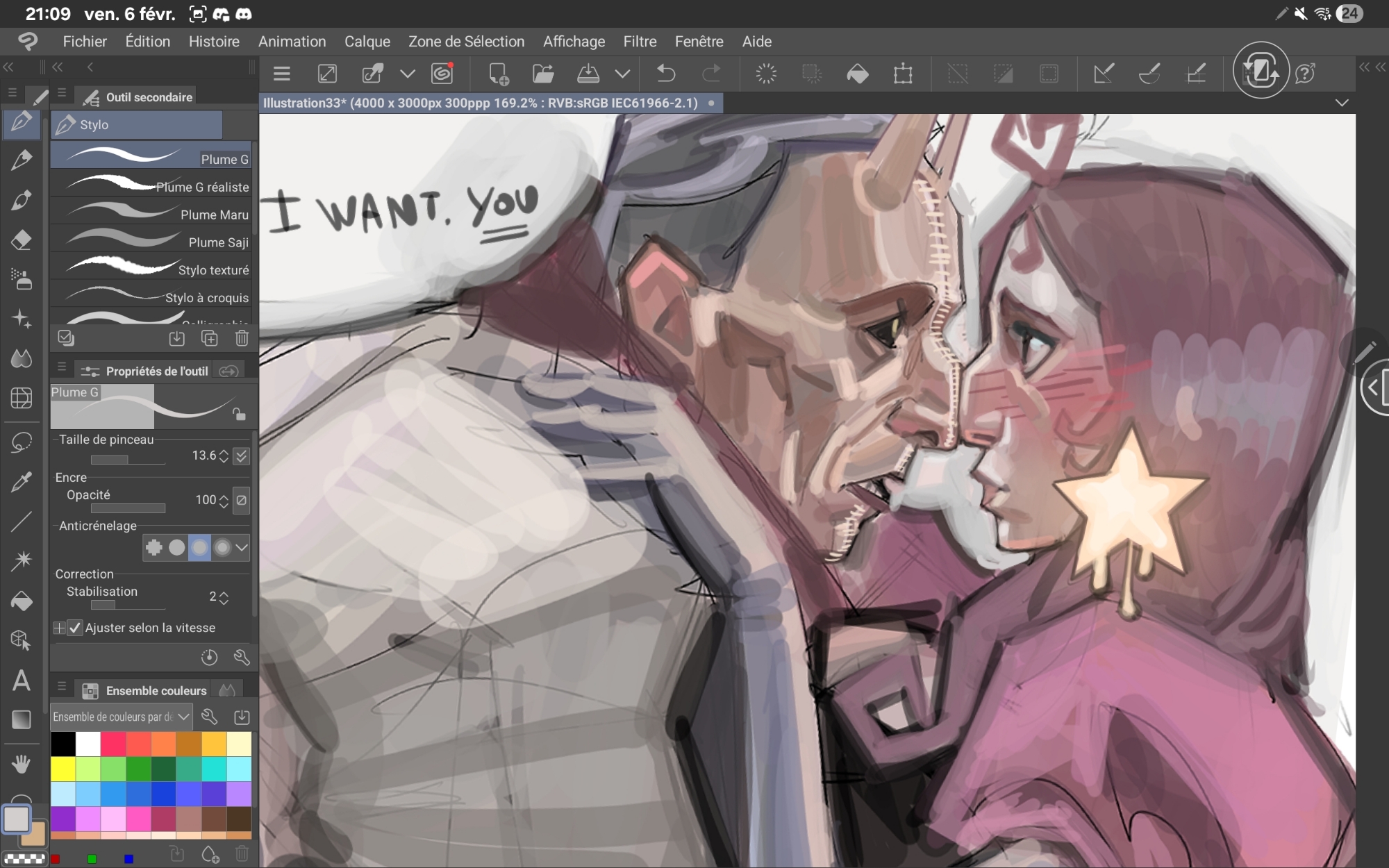Select the strongest anti-aliasing circle option
Image resolution: width=1389 pixels, height=868 pixels.
click(x=222, y=548)
